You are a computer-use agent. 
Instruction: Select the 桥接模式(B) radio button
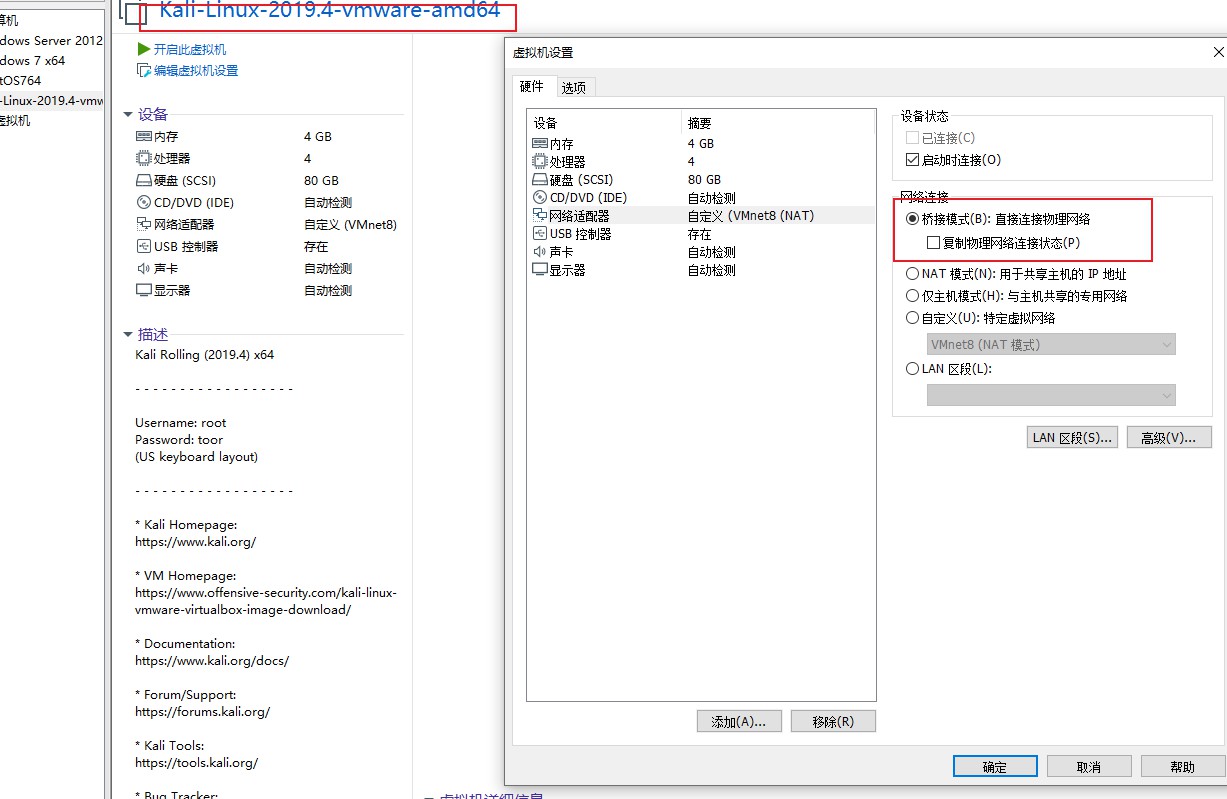pos(912,219)
